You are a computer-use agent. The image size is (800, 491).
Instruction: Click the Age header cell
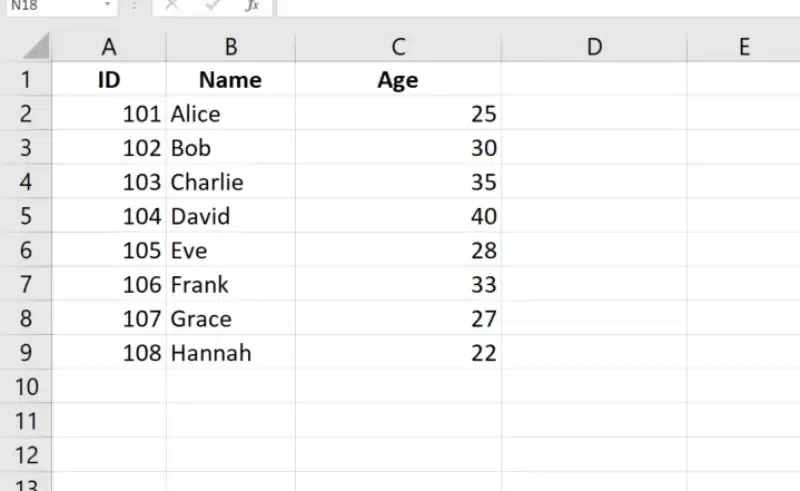[398, 80]
